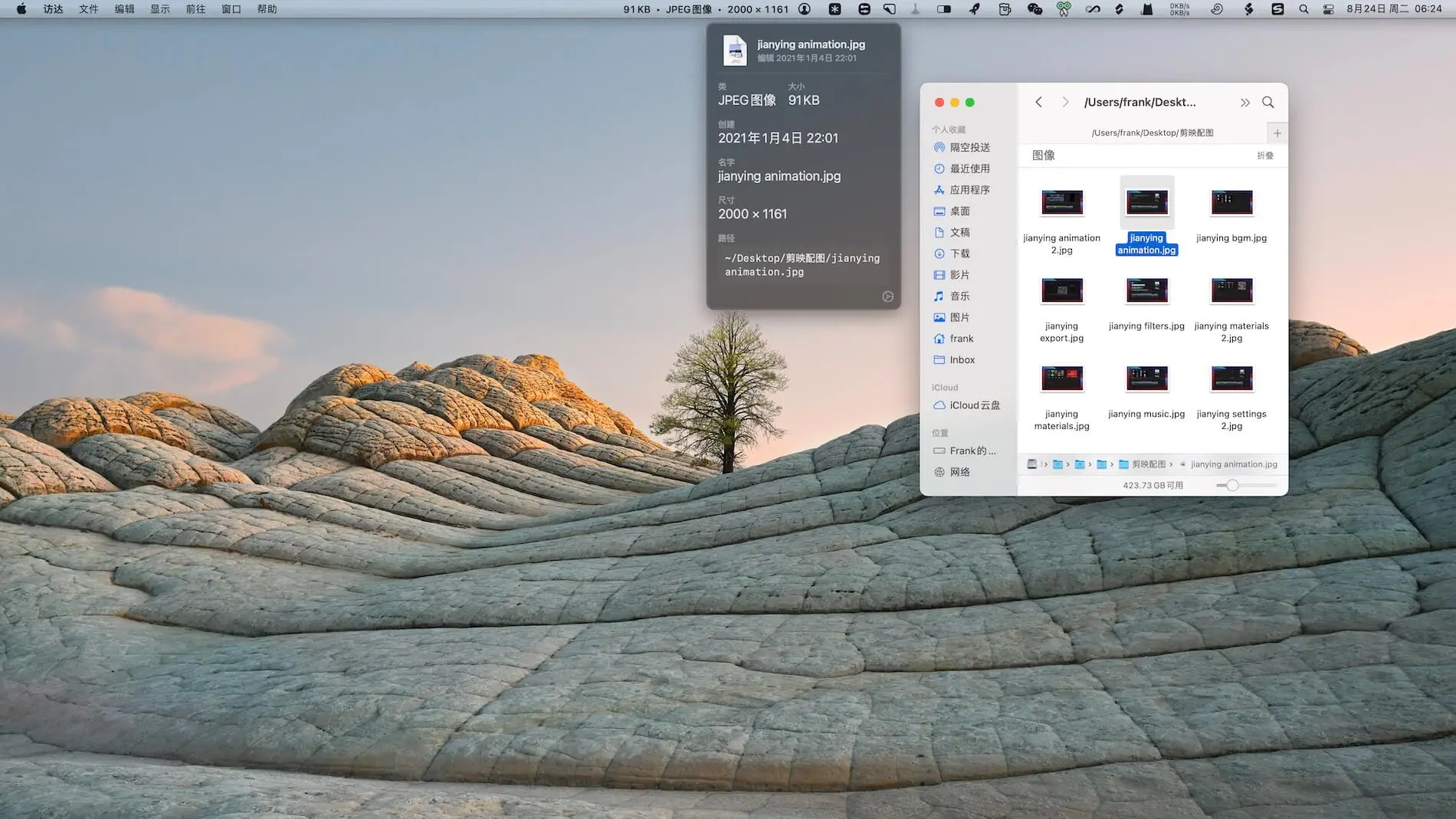Open Music (音乐) in Finder sidebar
Screen dimensions: 1456x819
952,296
